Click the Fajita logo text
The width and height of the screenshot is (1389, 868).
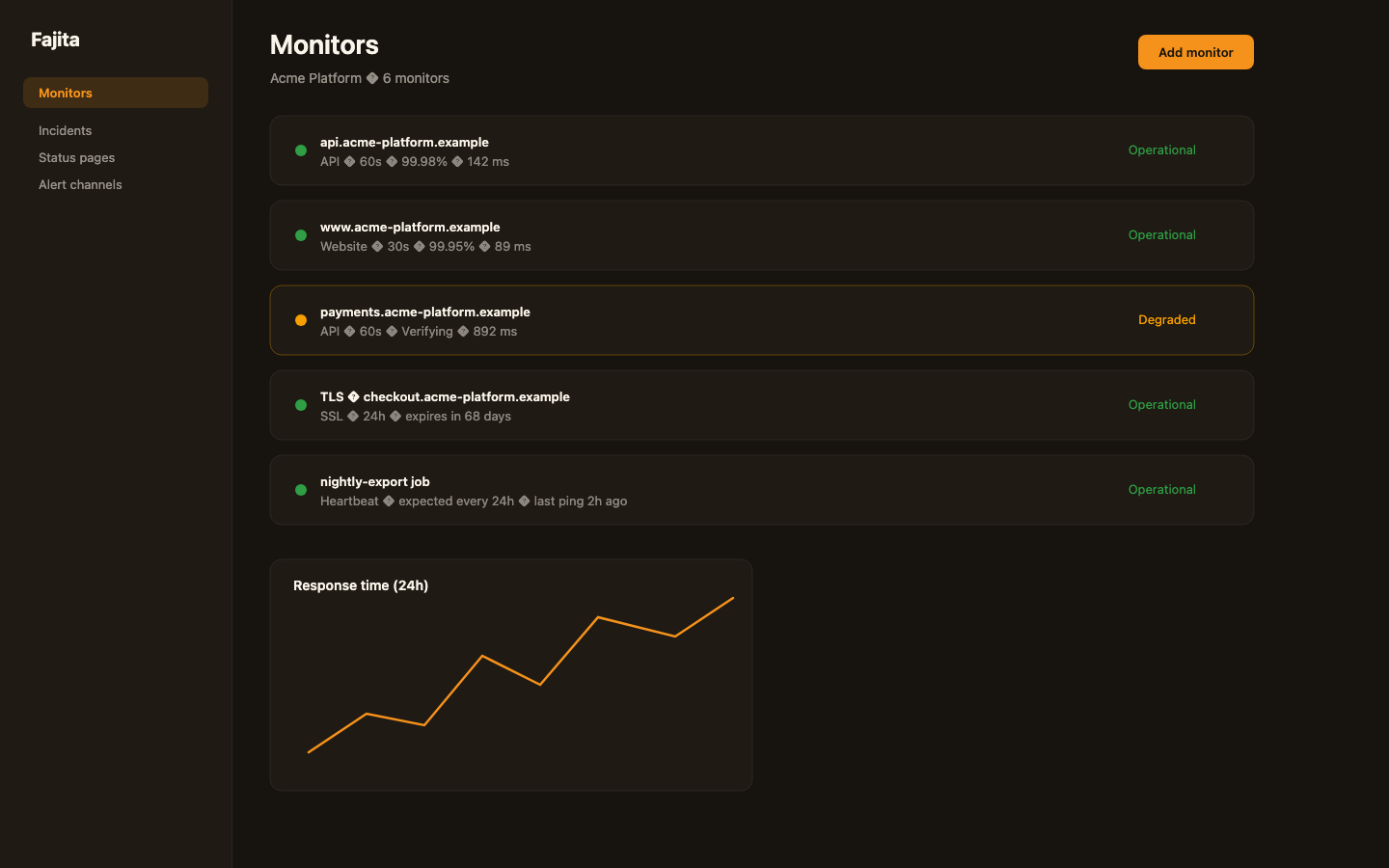55,40
